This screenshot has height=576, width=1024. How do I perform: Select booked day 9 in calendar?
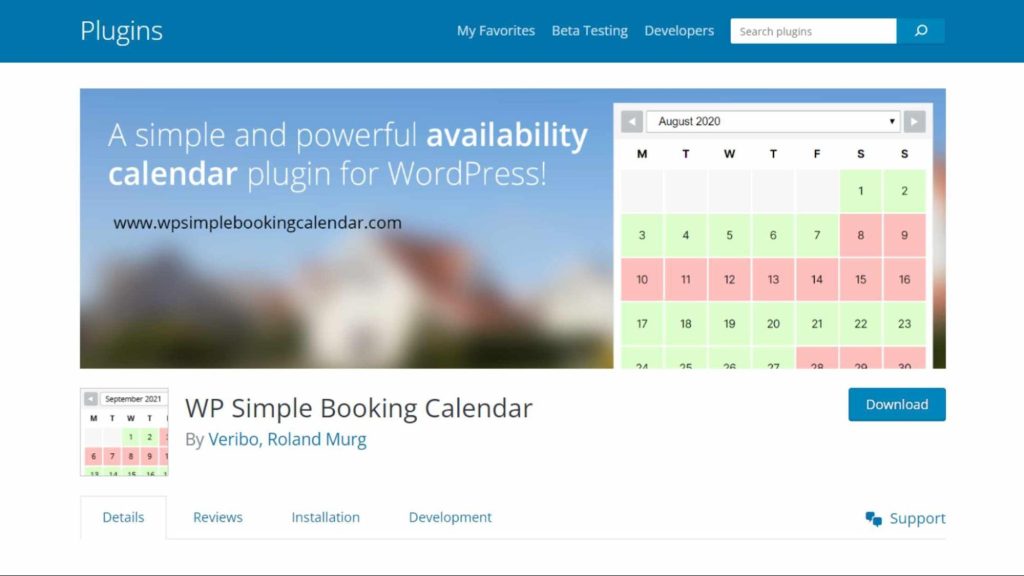(904, 235)
